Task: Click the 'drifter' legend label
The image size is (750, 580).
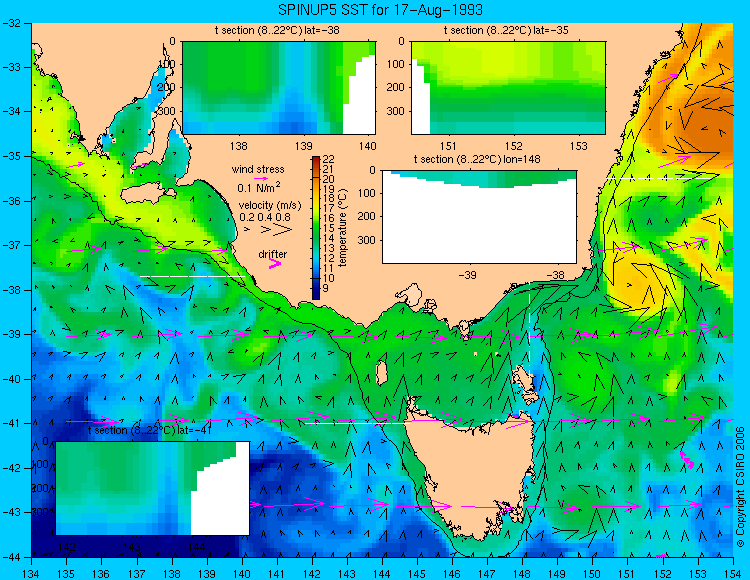Action: 273,254
